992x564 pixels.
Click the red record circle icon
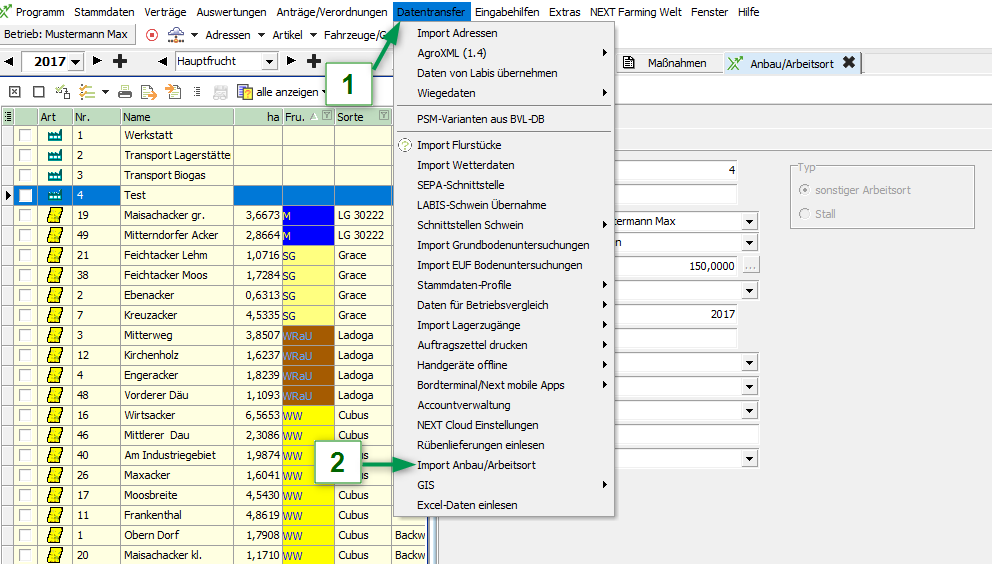click(152, 35)
